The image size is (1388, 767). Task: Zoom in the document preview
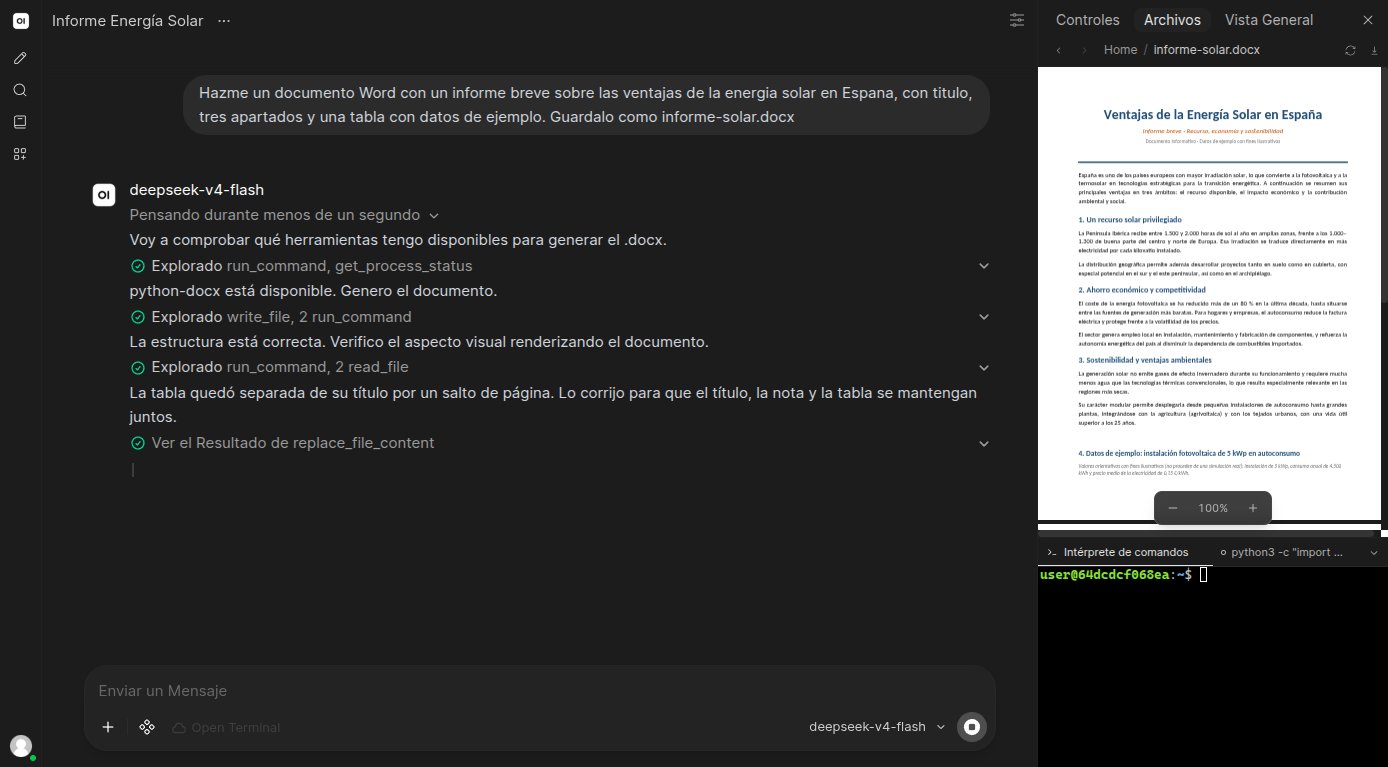coord(1253,508)
